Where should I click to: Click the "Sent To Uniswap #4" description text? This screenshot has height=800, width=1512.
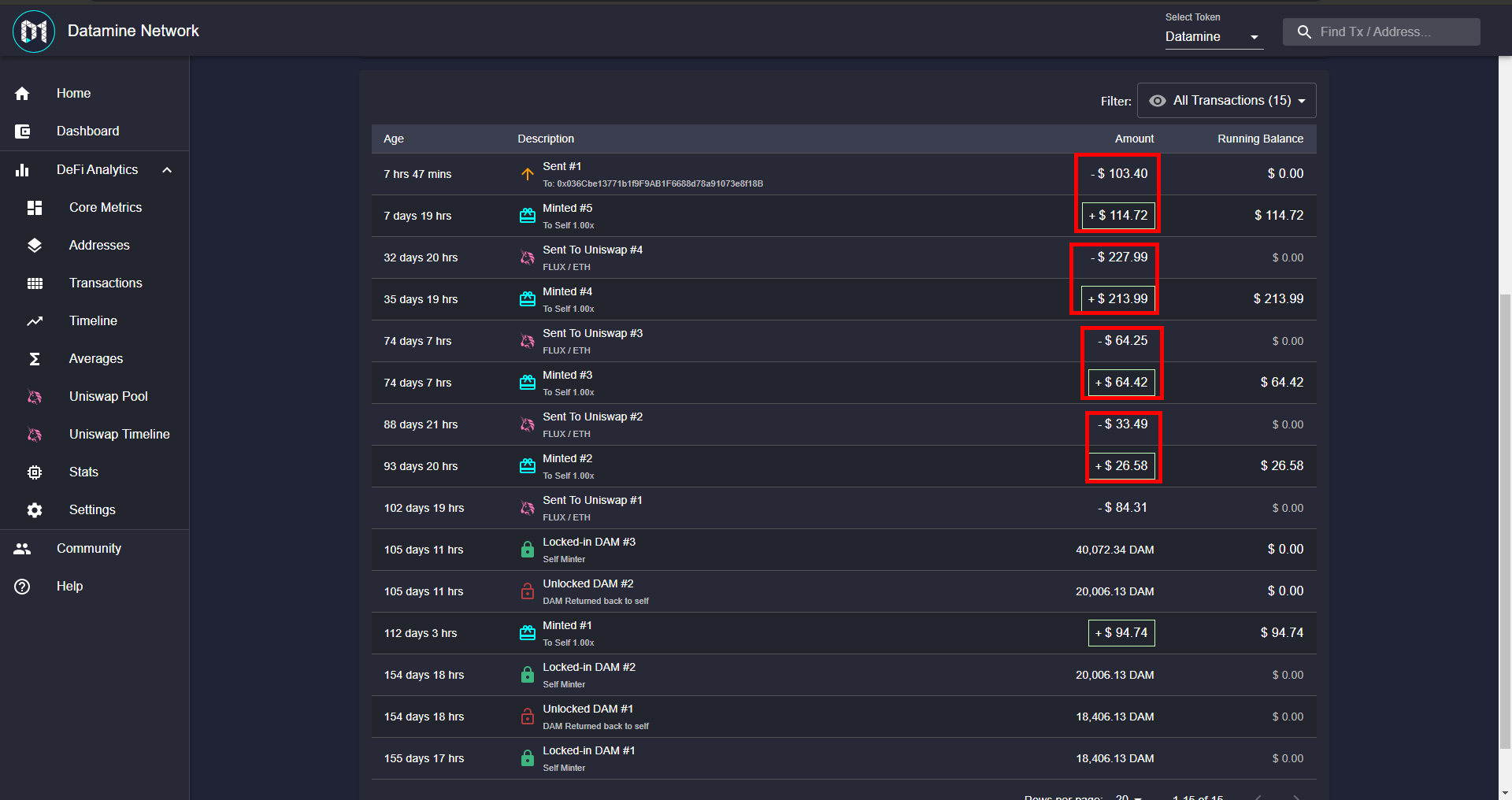click(x=593, y=250)
